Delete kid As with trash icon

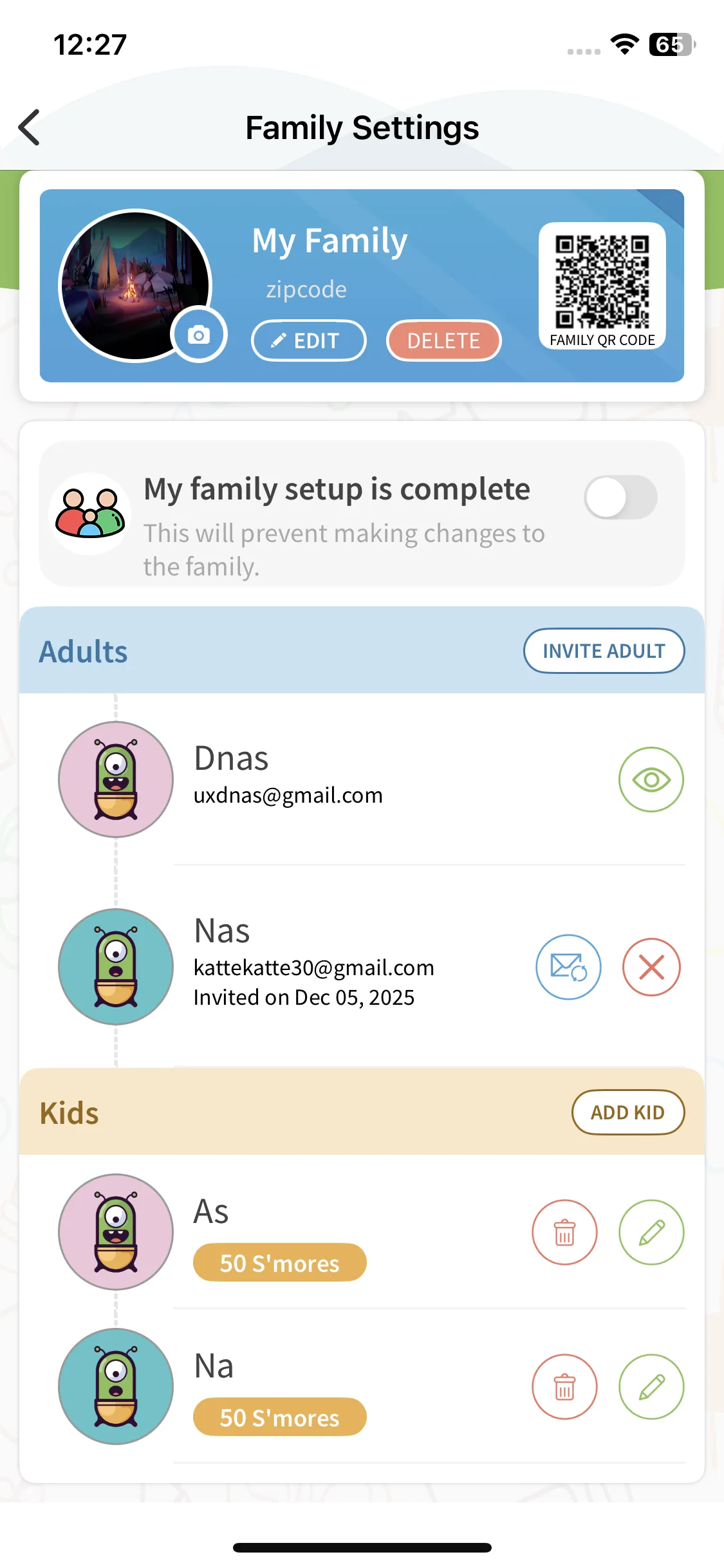point(564,1233)
